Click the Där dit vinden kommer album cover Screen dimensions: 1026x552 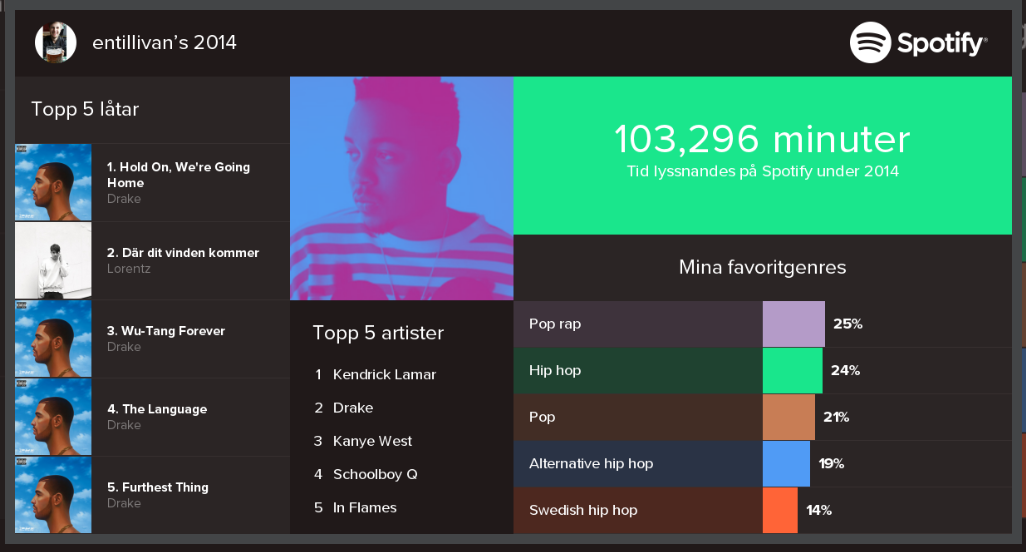53,260
